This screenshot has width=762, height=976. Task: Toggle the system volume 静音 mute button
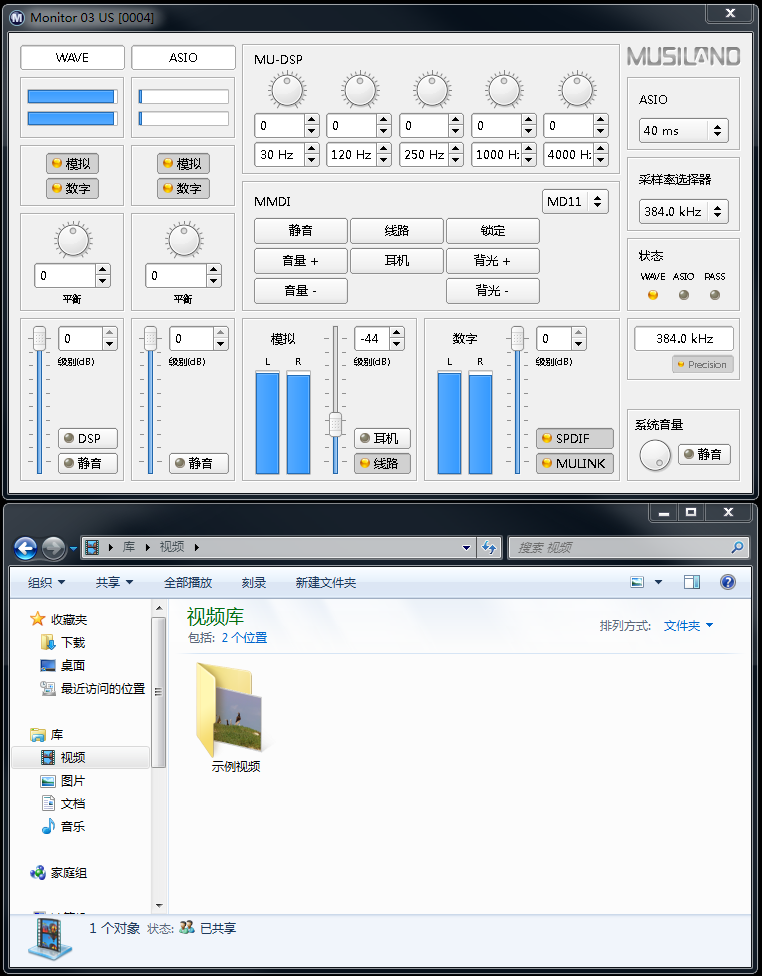coord(704,454)
